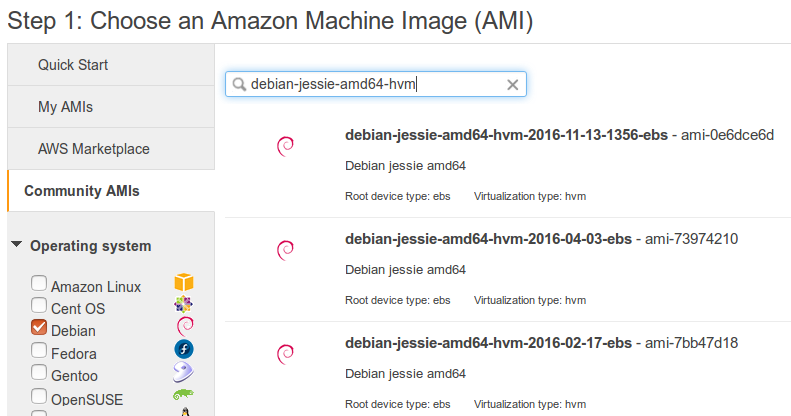Image resolution: width=791 pixels, height=416 pixels.
Task: Clear the search field with X
Action: pos(513,85)
